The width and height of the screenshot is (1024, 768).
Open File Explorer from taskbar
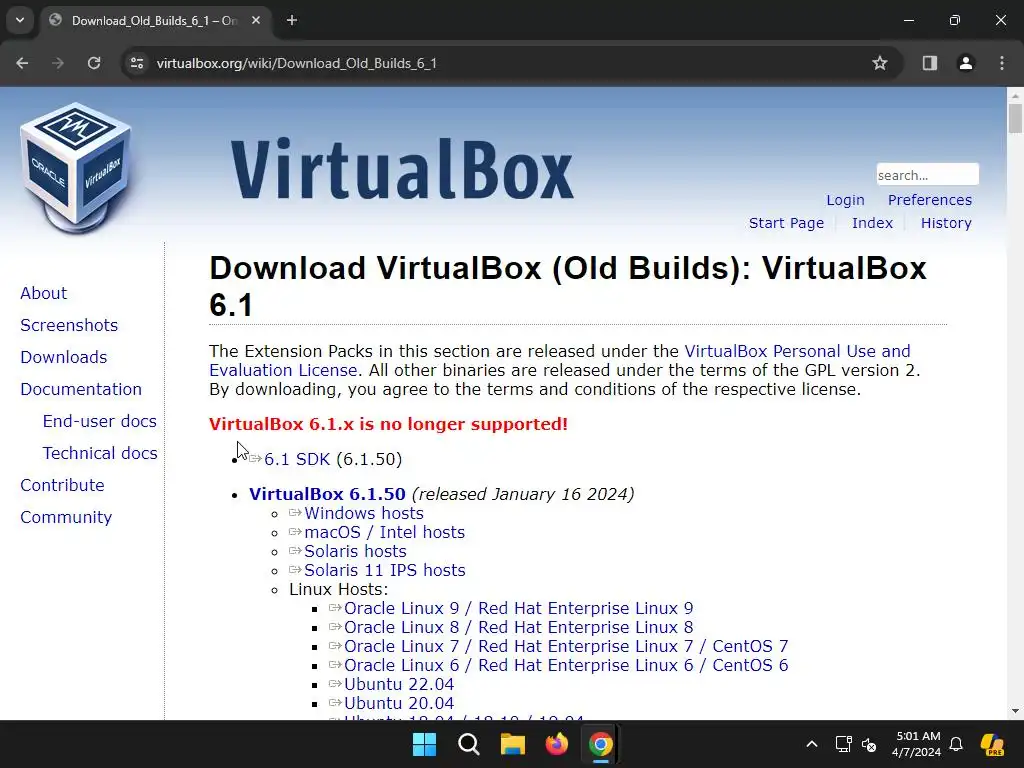coord(513,744)
